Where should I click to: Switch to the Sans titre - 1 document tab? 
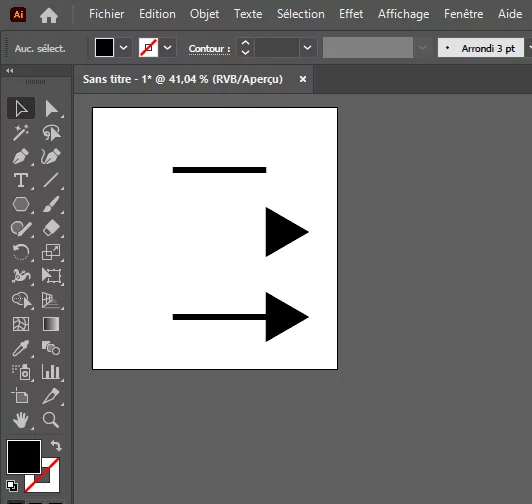[x=183, y=79]
